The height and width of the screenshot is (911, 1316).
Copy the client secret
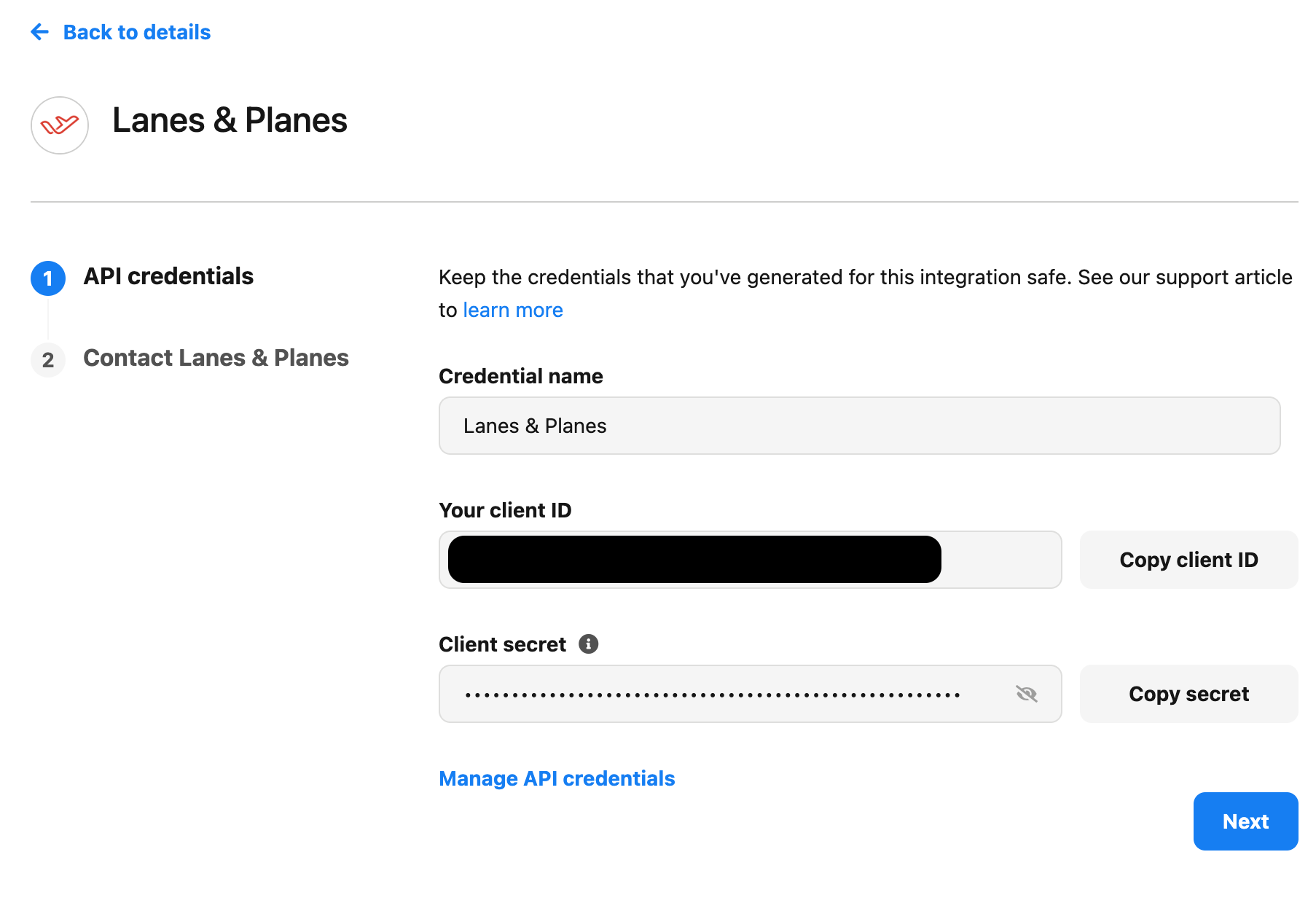[x=1189, y=694]
